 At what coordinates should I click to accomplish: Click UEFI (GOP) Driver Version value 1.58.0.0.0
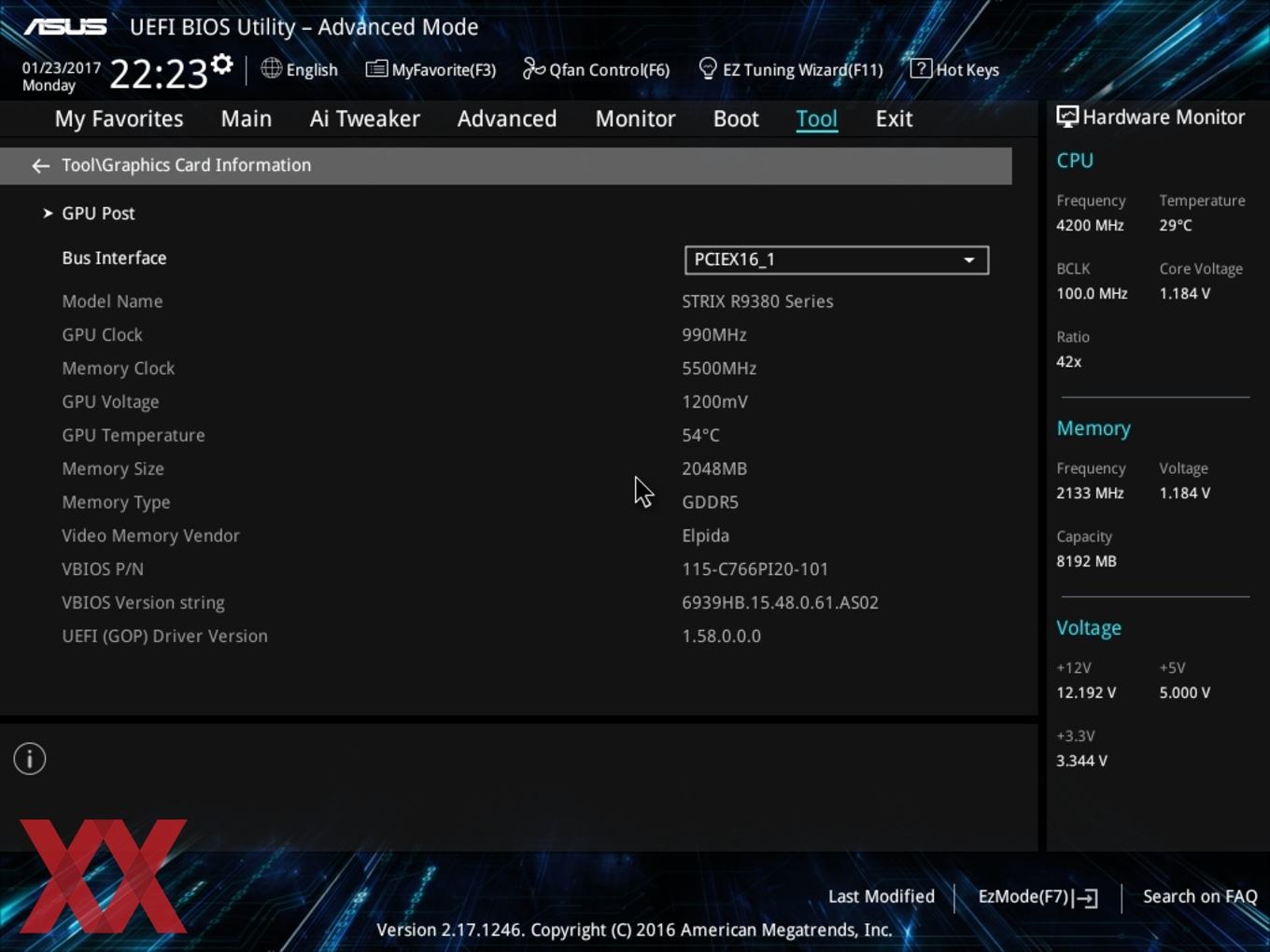[722, 637]
